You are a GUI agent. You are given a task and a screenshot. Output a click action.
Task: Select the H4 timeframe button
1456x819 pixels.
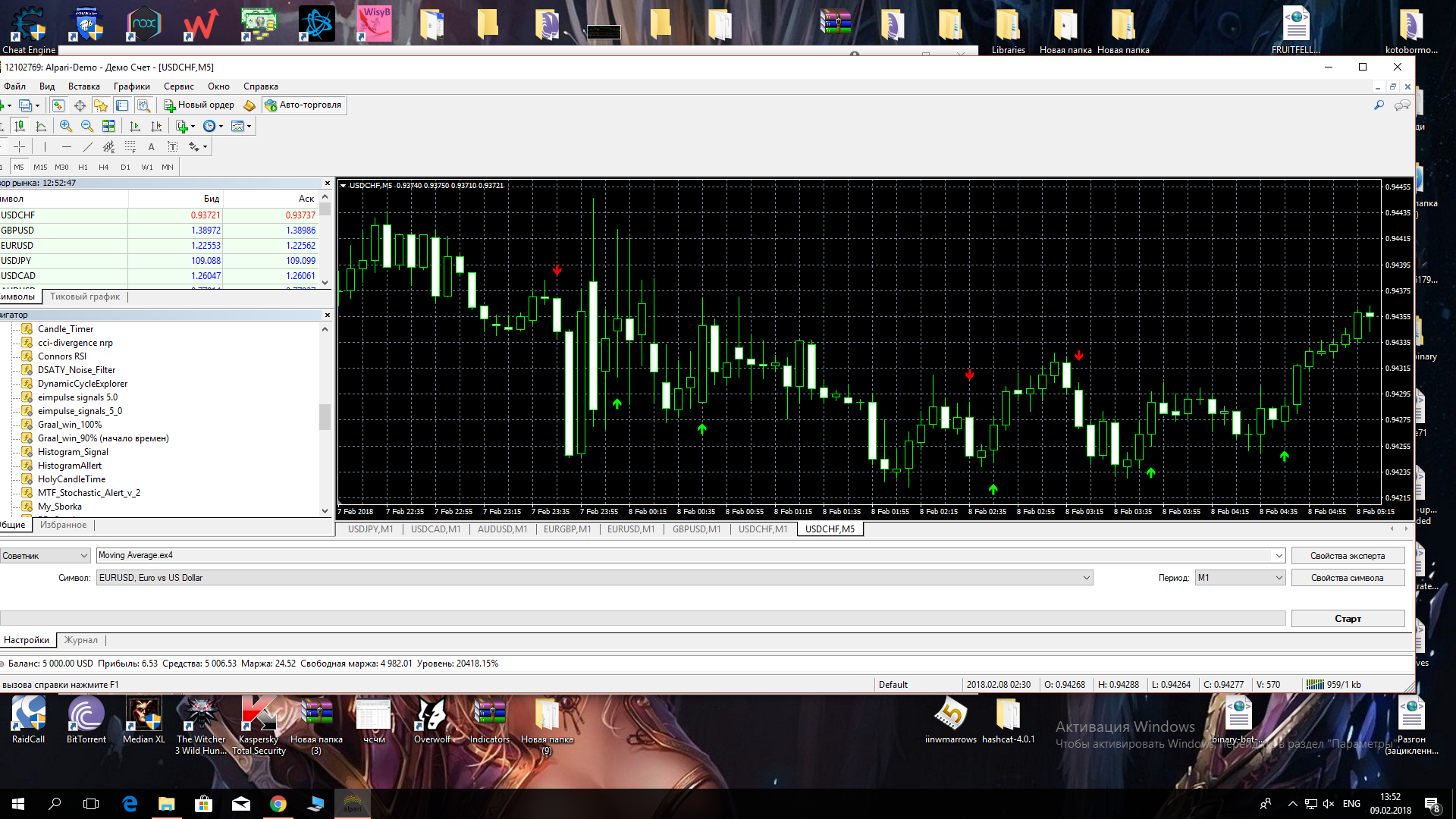pyautogui.click(x=104, y=168)
